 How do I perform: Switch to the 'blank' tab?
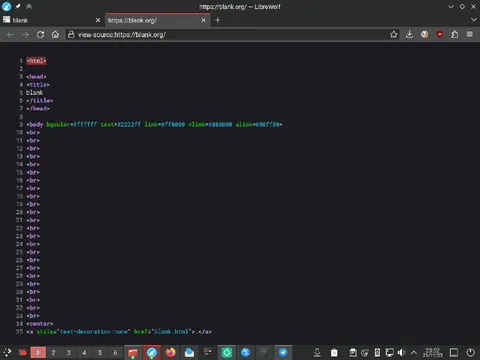point(52,20)
